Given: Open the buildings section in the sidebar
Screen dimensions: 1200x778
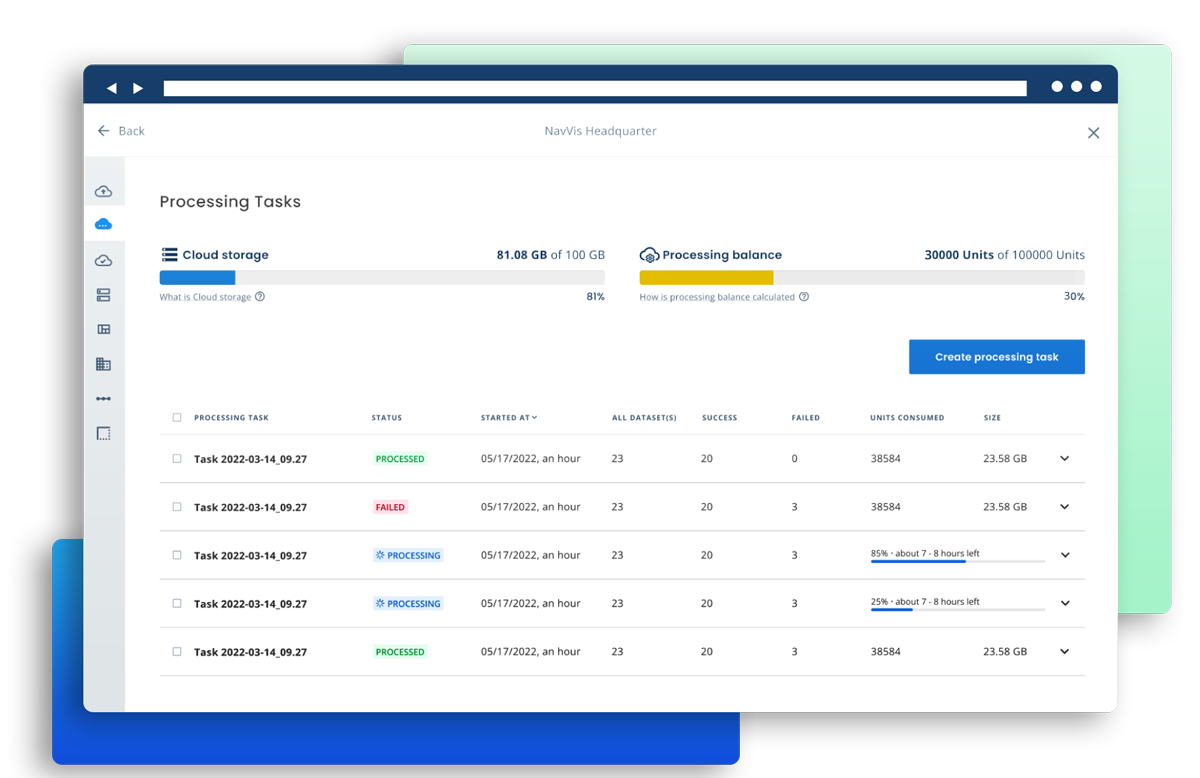Looking at the screenshot, I should click(x=103, y=363).
